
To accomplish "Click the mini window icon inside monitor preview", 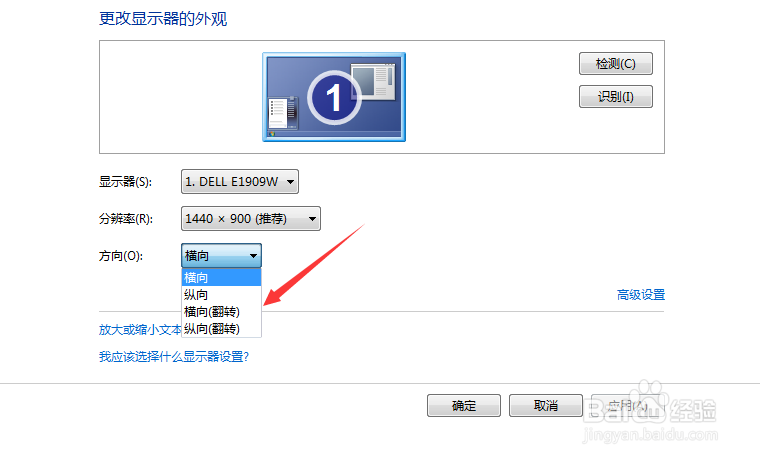I will [373, 82].
